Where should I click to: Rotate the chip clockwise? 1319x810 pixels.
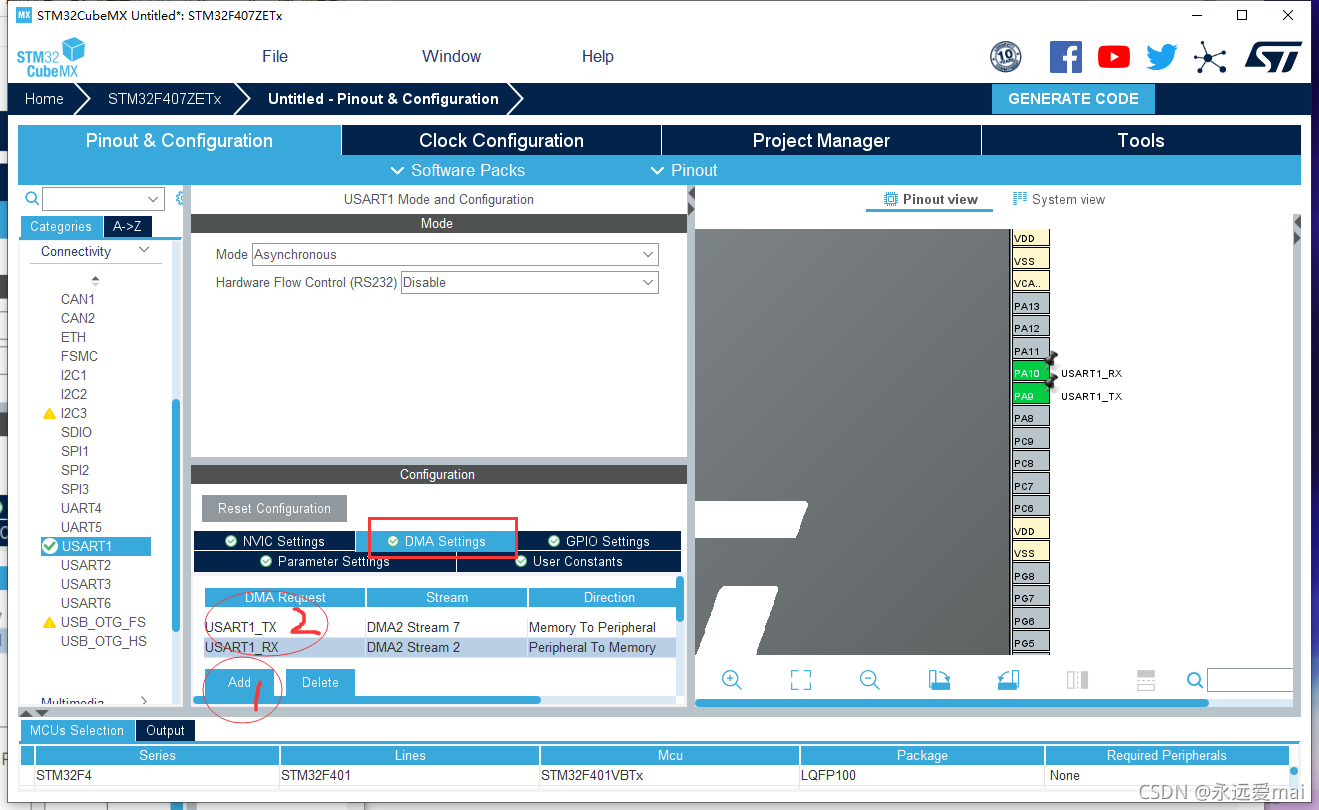tap(939, 680)
